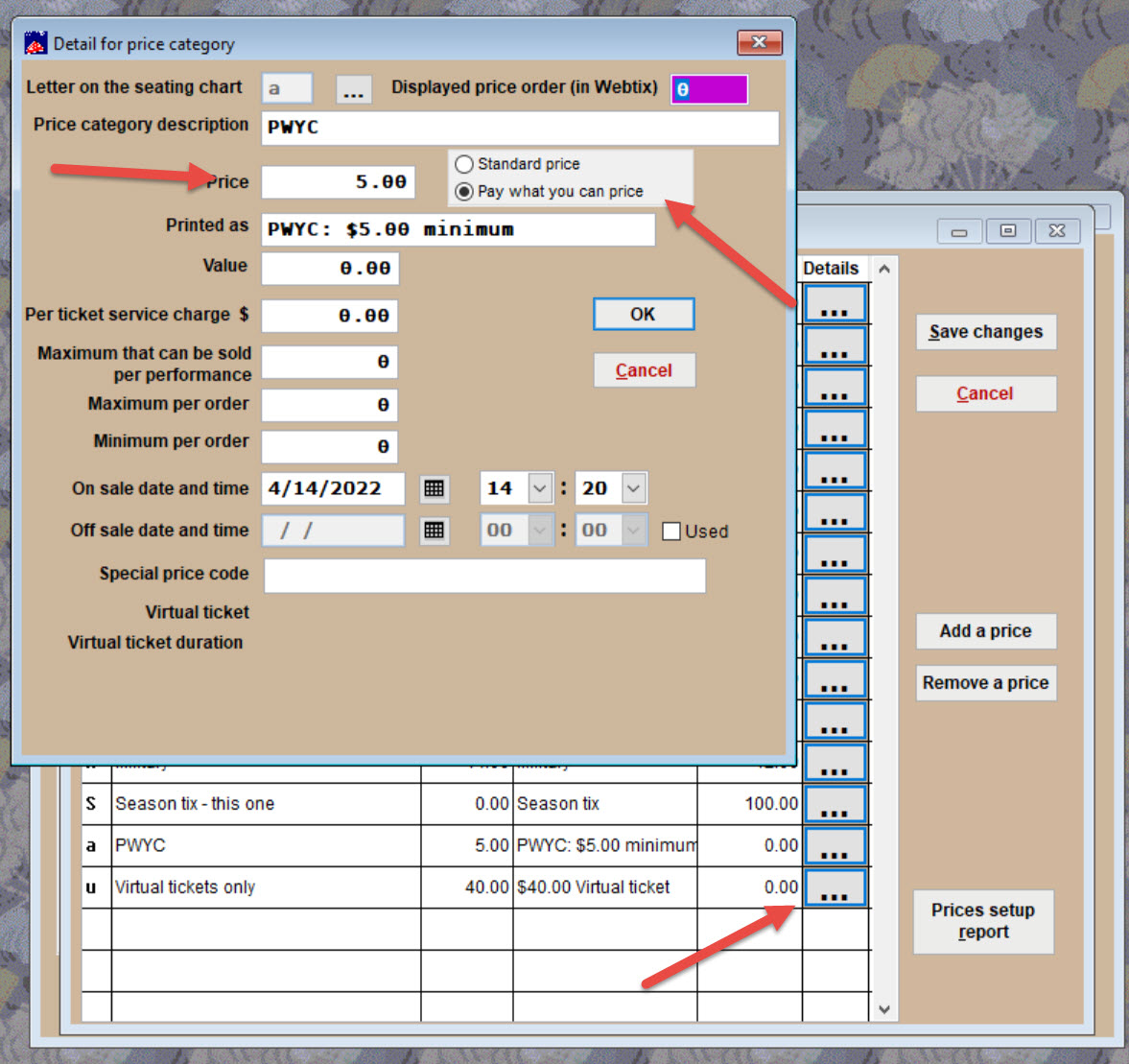This screenshot has width=1129, height=1064.
Task: Open details for Virtual tickets only row
Action: click(835, 887)
